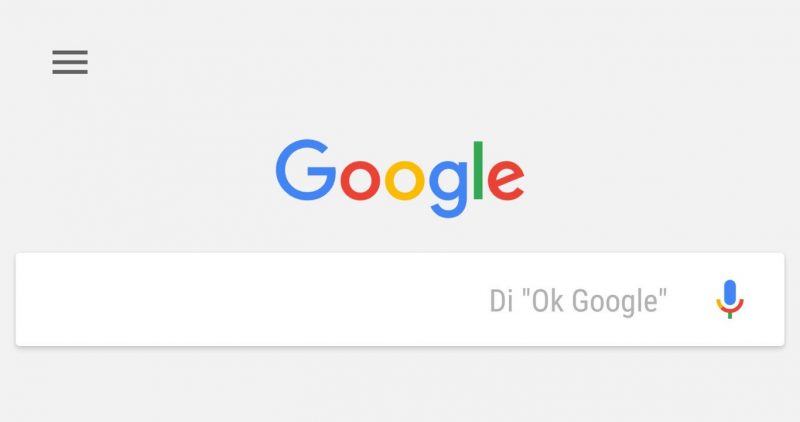Image resolution: width=800 pixels, height=422 pixels.
Task: Tap the green stand of the microphone
Action: click(730, 315)
